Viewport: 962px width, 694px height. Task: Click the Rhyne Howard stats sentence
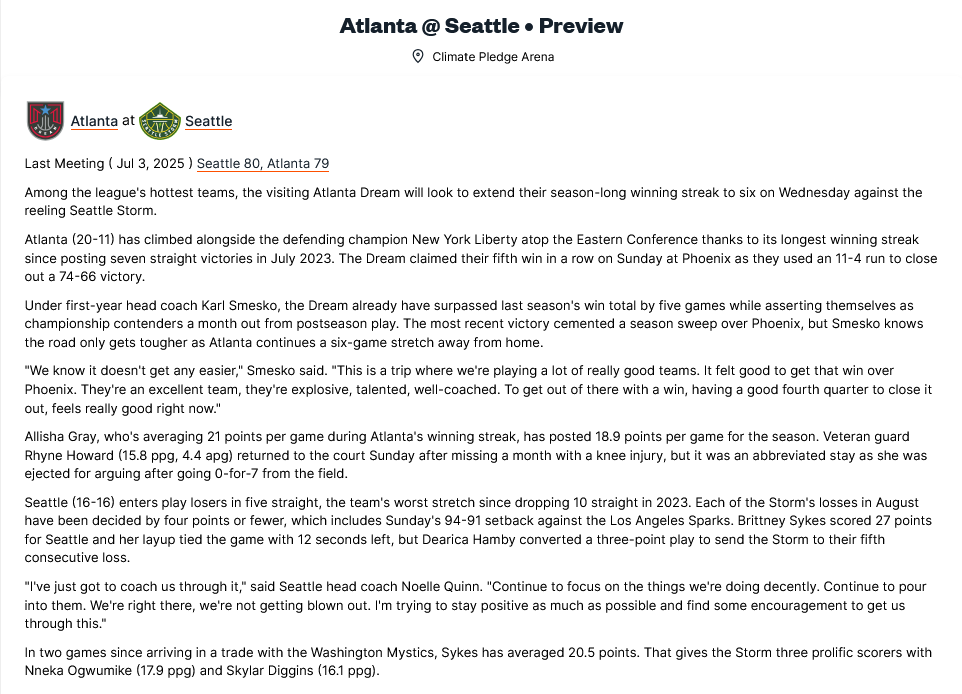pyautogui.click(x=475, y=455)
